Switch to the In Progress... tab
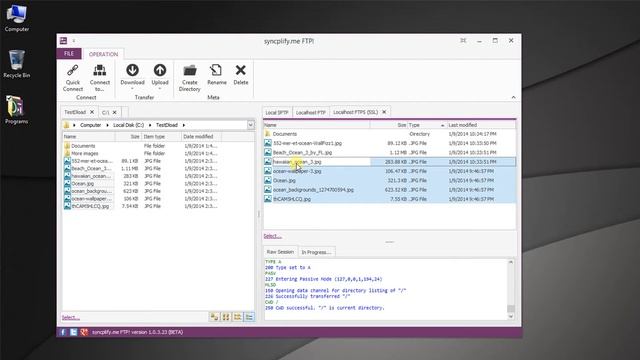The width and height of the screenshot is (640, 360). click(x=316, y=252)
